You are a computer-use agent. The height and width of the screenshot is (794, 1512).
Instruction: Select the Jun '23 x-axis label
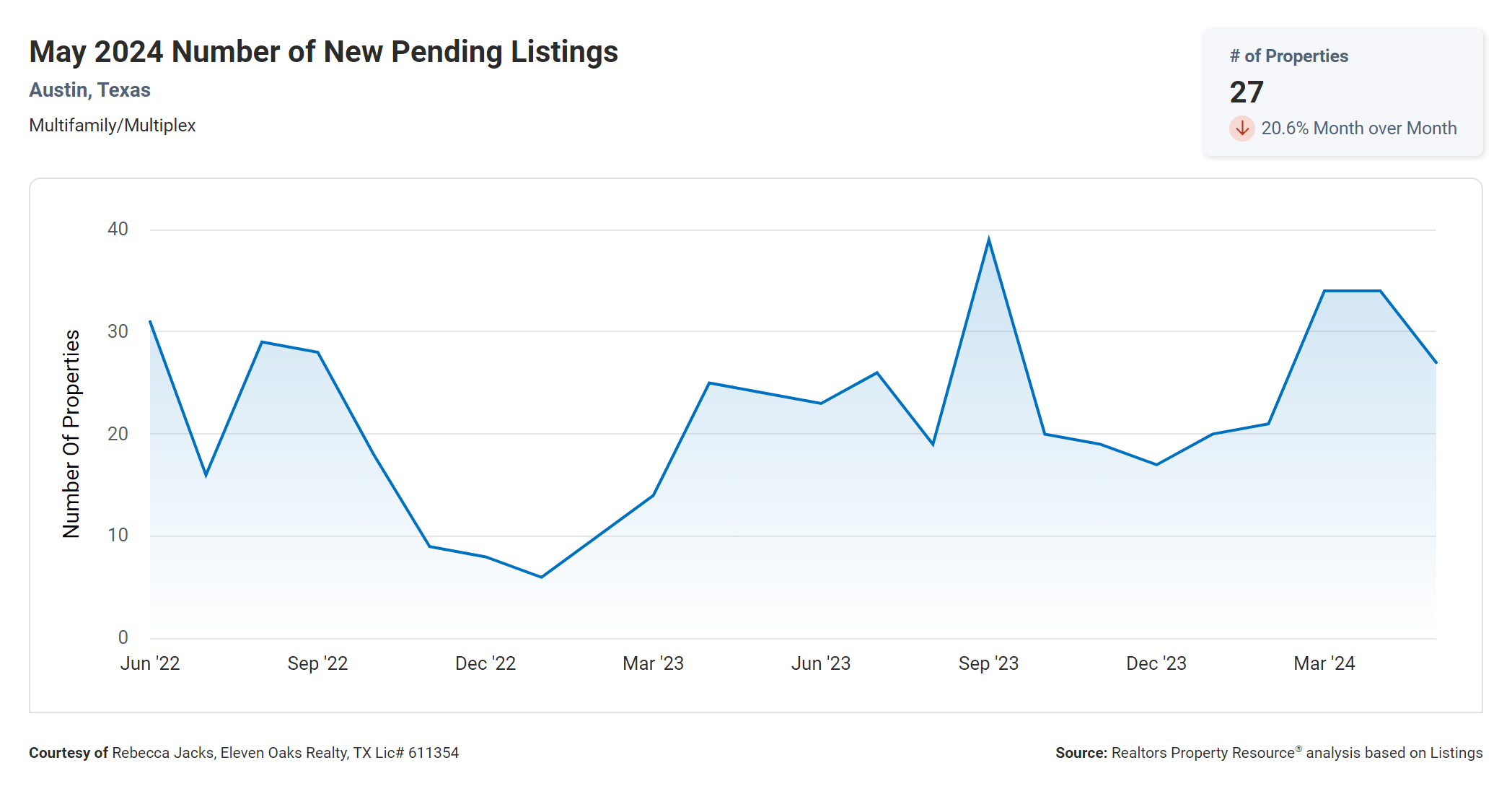pyautogui.click(x=821, y=663)
